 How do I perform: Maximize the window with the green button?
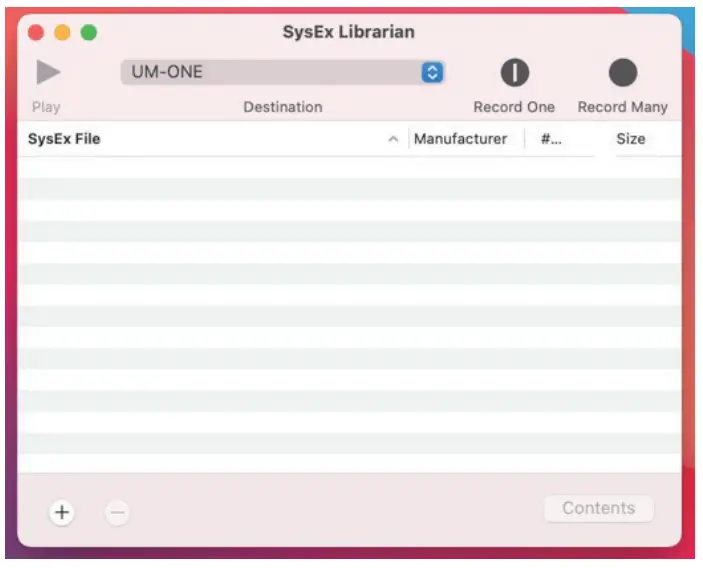(x=89, y=32)
